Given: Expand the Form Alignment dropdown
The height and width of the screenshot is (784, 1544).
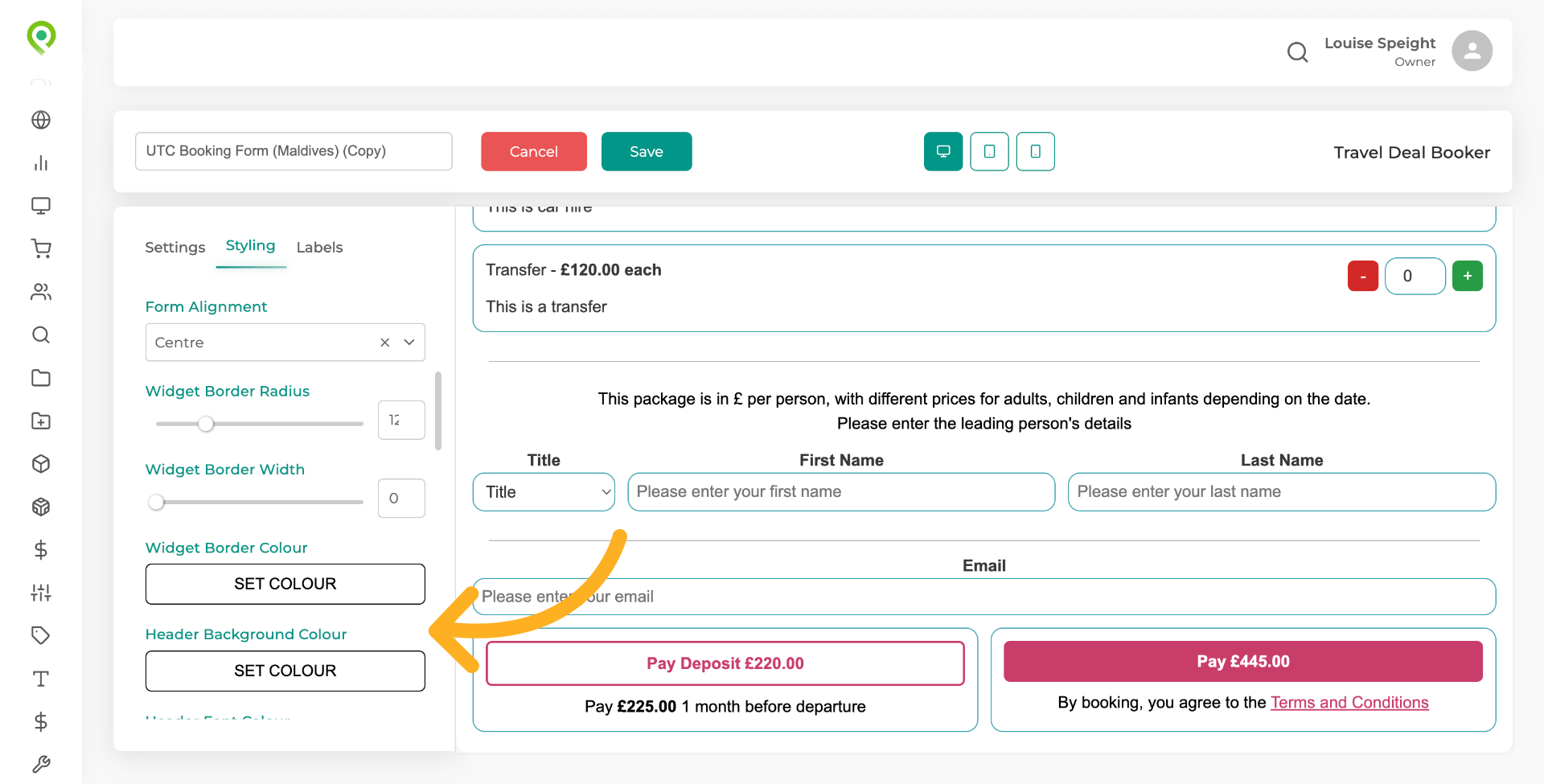Looking at the screenshot, I should point(409,343).
